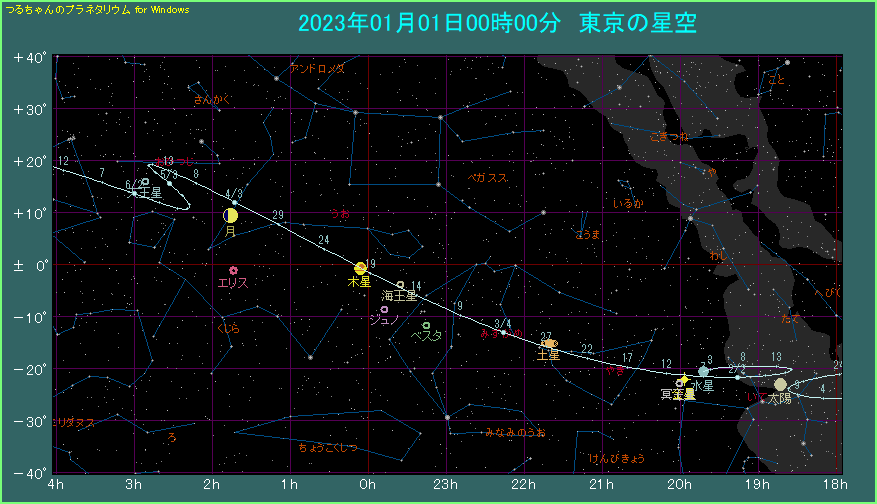This screenshot has height=504, width=877.
Task: Click the みなみのうお constellation label
Action: [515, 432]
